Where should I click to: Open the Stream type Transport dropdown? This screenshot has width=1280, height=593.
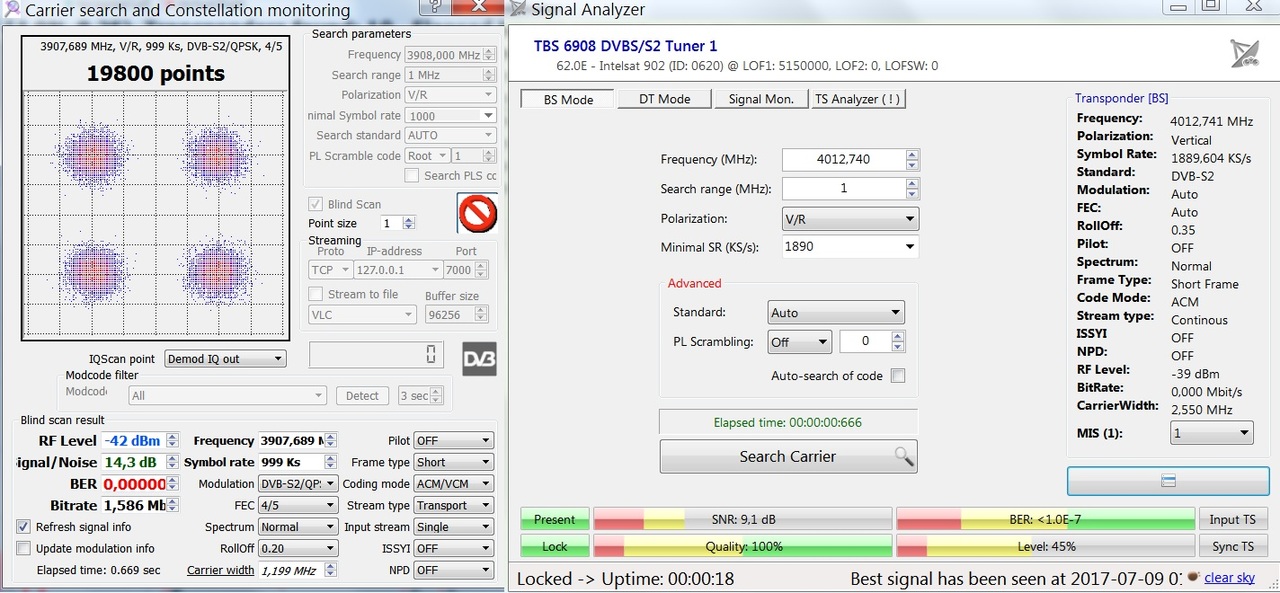[x=453, y=505]
